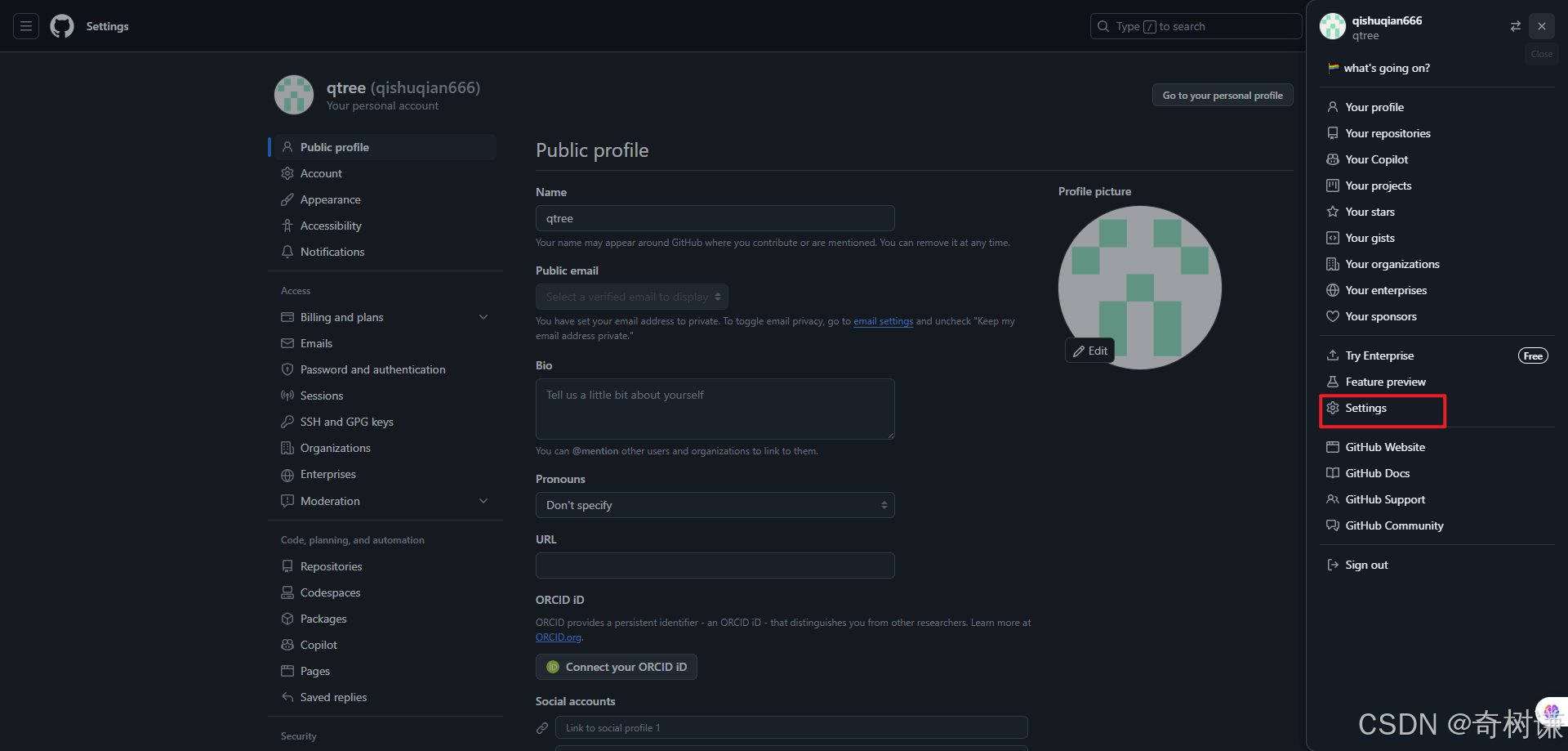Click the code icon beside Your gists
The width and height of the screenshot is (1568, 751).
(1333, 238)
